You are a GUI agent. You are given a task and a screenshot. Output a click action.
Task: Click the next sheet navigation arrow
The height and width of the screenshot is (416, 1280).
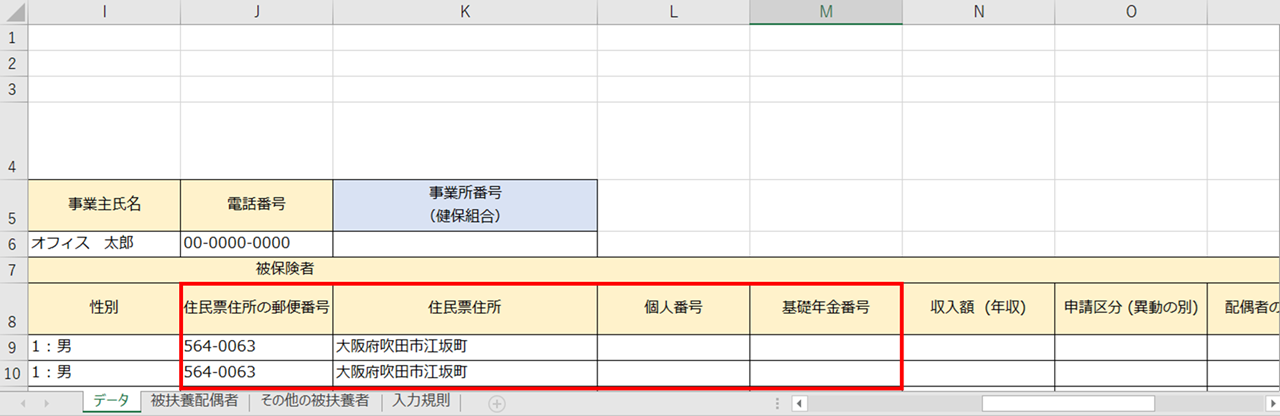click(x=48, y=403)
